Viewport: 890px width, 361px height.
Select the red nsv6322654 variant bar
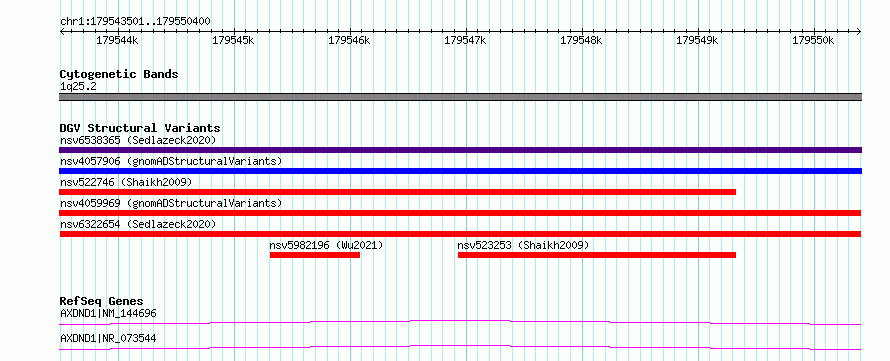click(x=460, y=234)
